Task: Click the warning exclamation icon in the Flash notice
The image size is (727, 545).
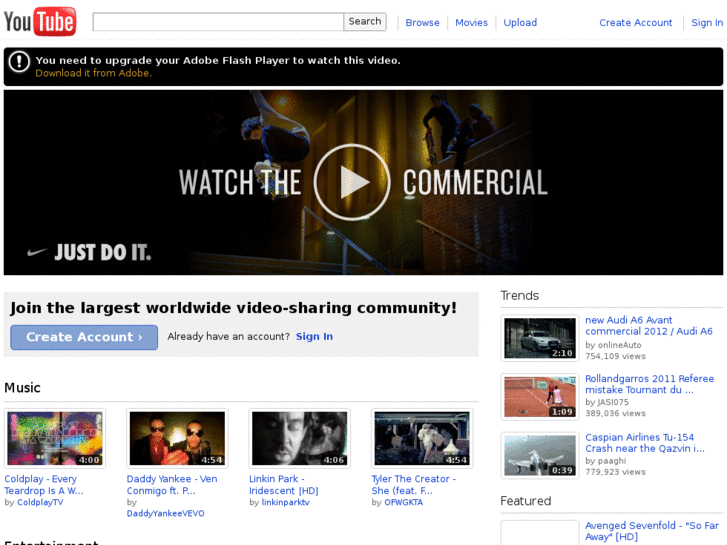Action: coord(19,62)
